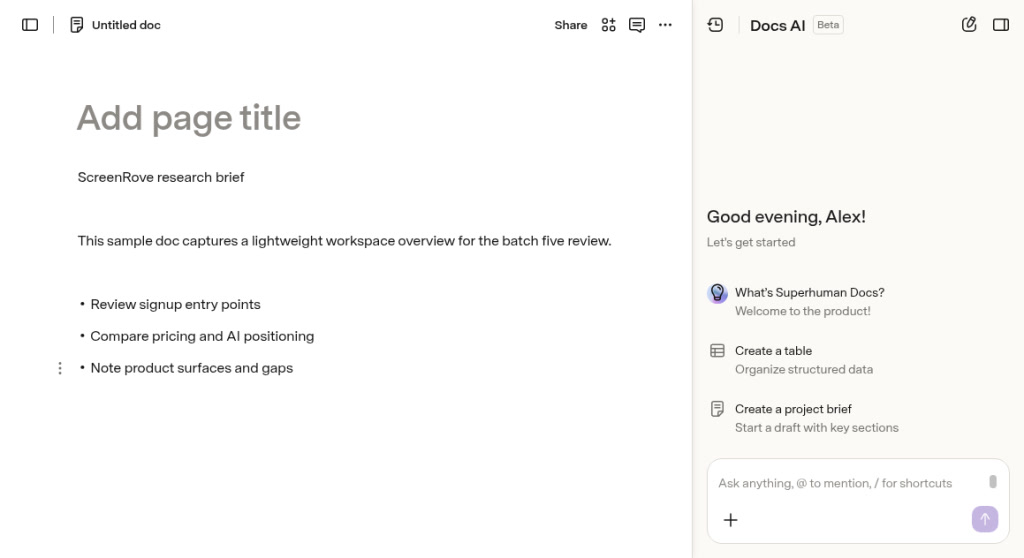The image size is (1024, 558).
Task: Click the Docs AI panel title
Action: point(777,25)
